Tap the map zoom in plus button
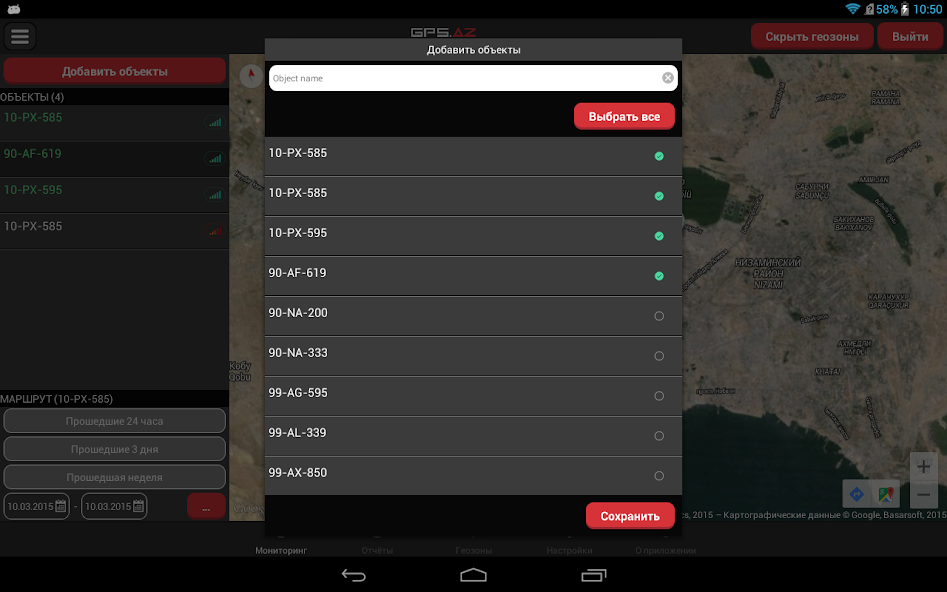This screenshot has width=947, height=592. pyautogui.click(x=923, y=467)
